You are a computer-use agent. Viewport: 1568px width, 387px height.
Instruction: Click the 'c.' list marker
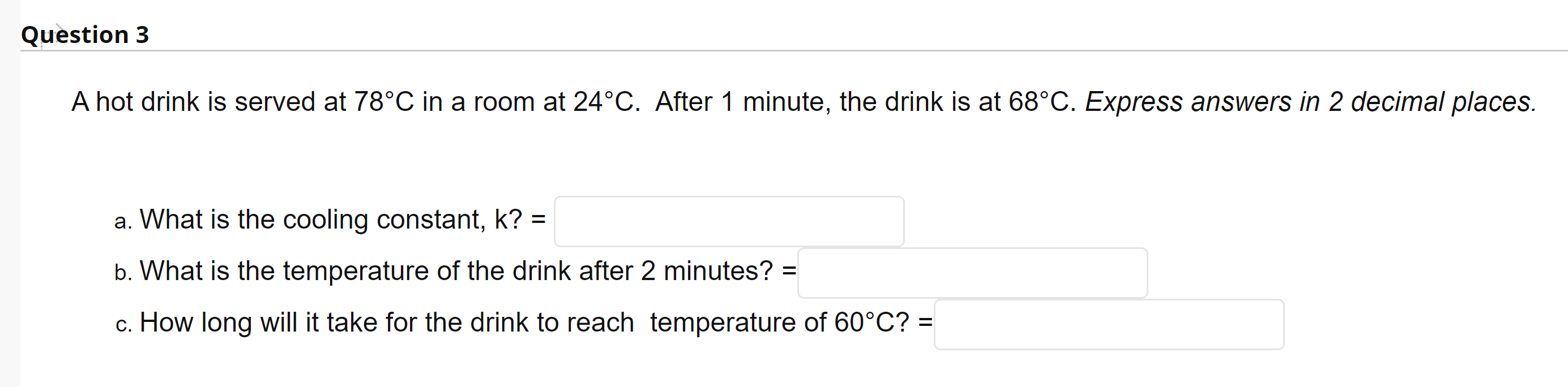[x=123, y=325]
